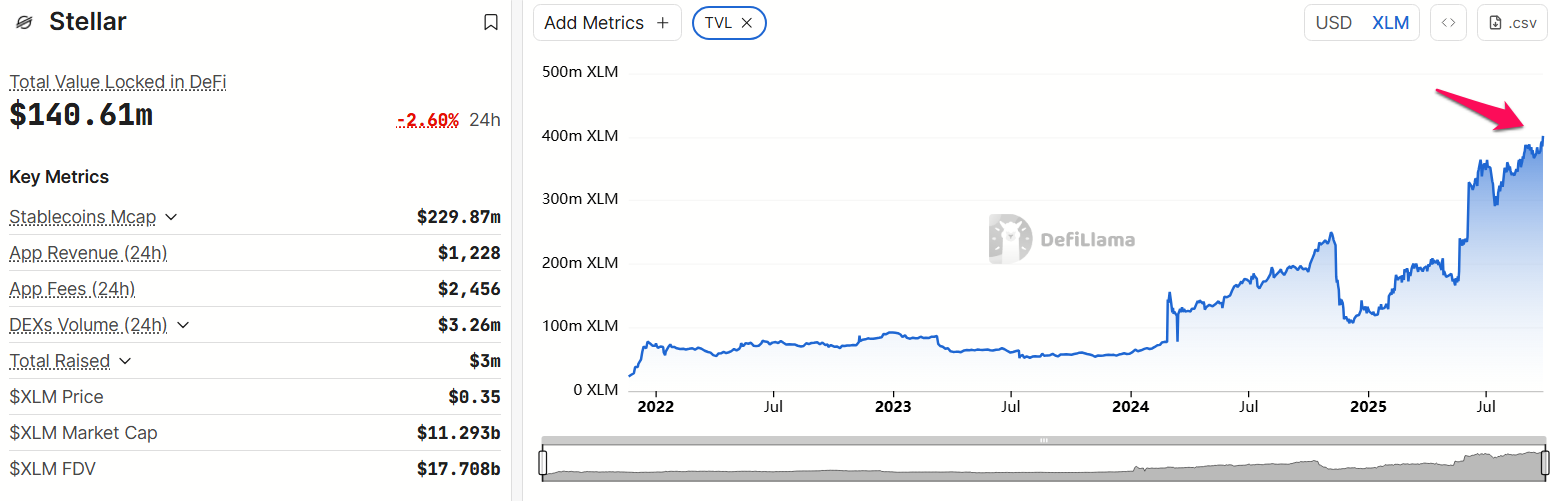Click the -2.60% 24h change value

[x=427, y=120]
